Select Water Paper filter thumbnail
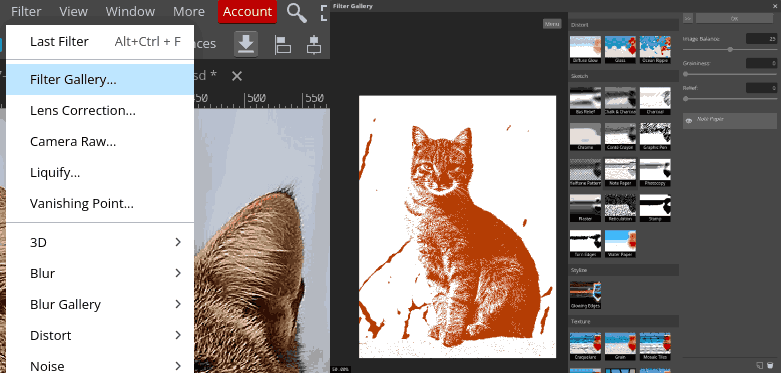 pos(620,244)
